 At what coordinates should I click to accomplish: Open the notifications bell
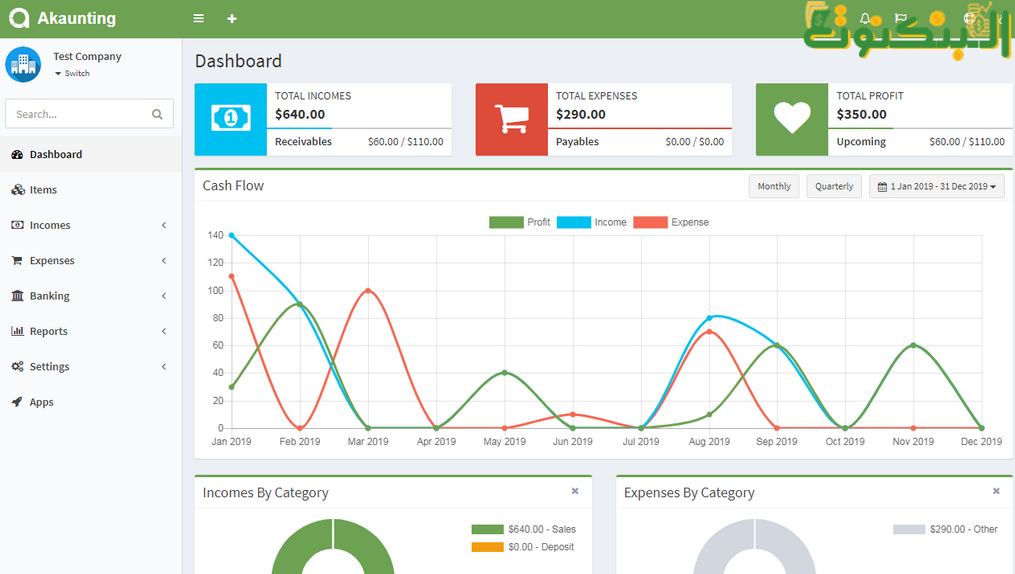865,19
